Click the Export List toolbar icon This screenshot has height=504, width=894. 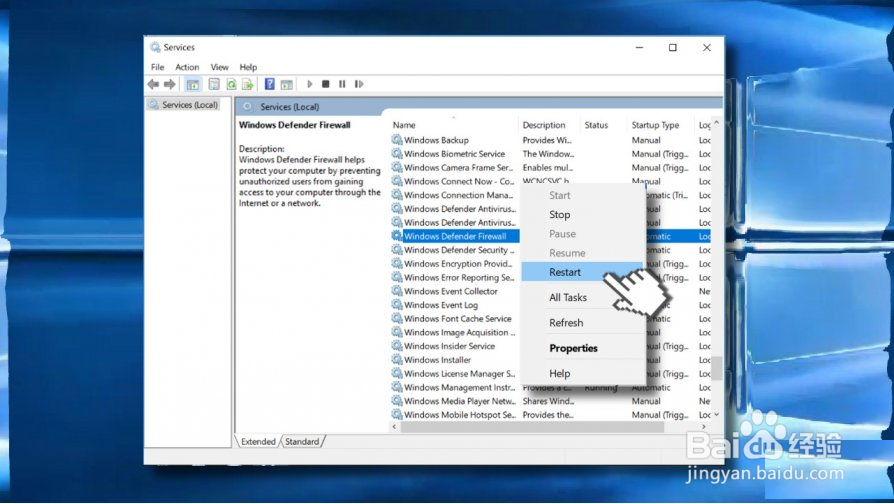pyautogui.click(x=247, y=84)
